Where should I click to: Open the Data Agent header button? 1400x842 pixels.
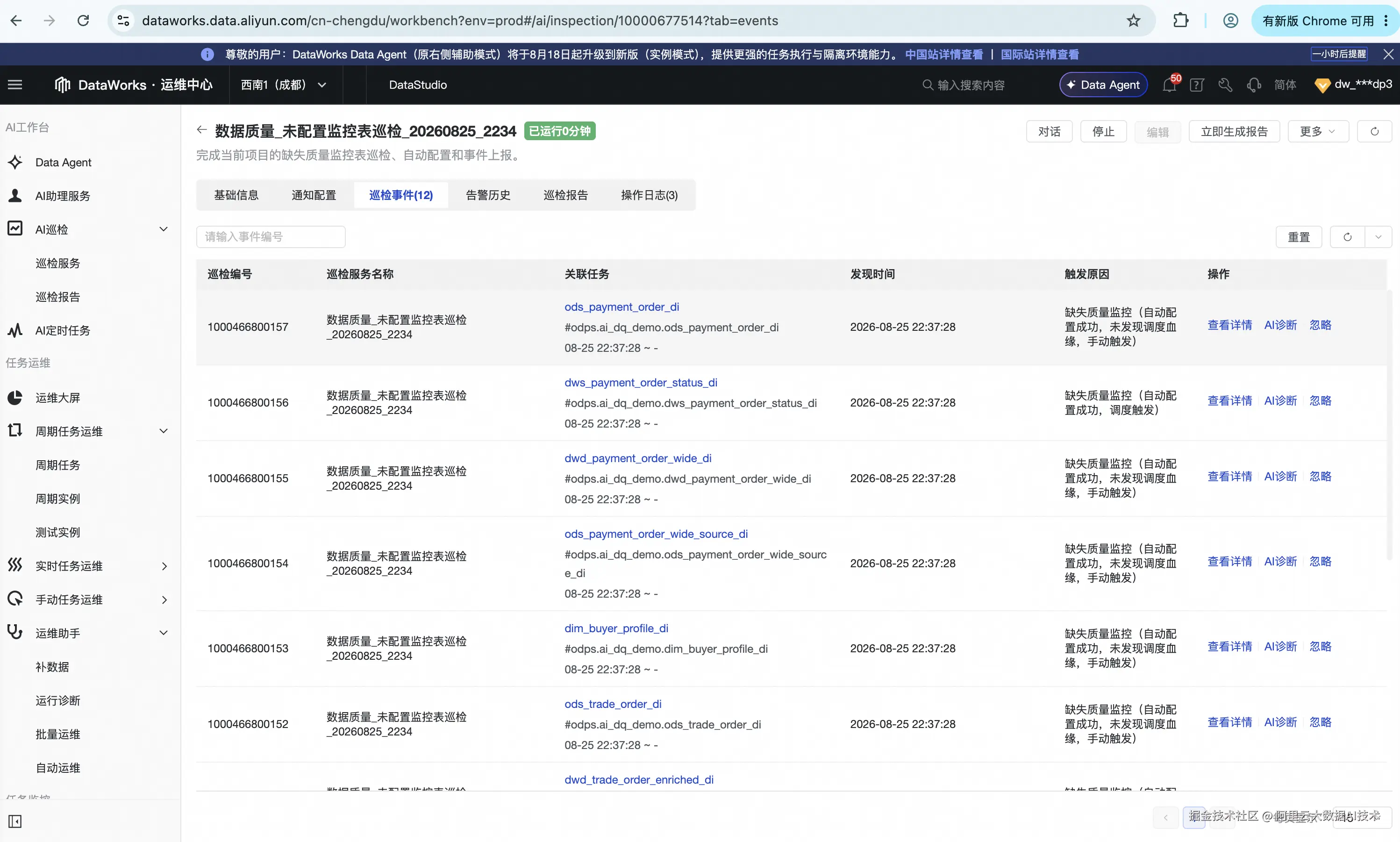(1103, 85)
